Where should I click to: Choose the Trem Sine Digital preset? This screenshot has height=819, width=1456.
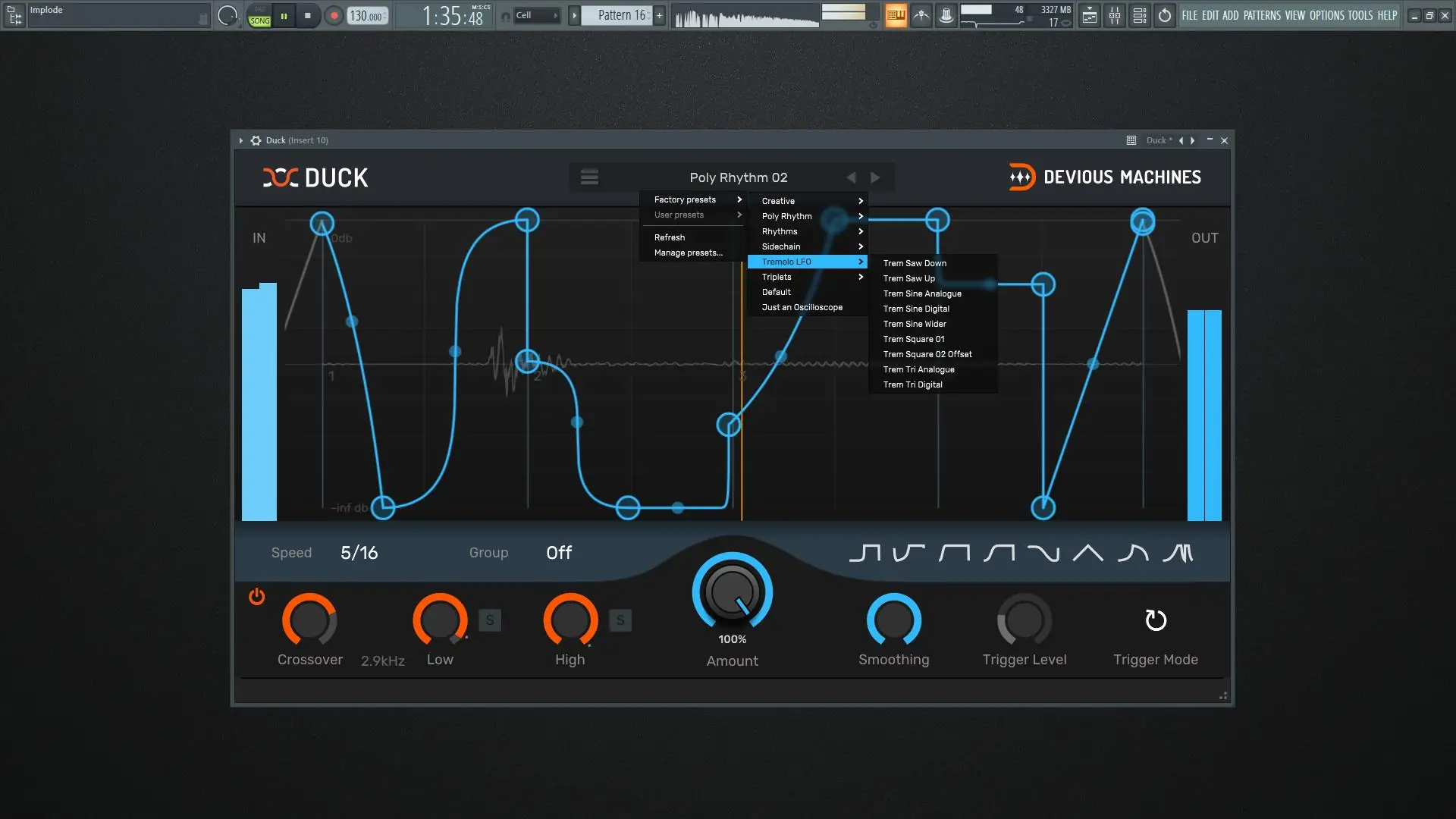click(x=916, y=309)
